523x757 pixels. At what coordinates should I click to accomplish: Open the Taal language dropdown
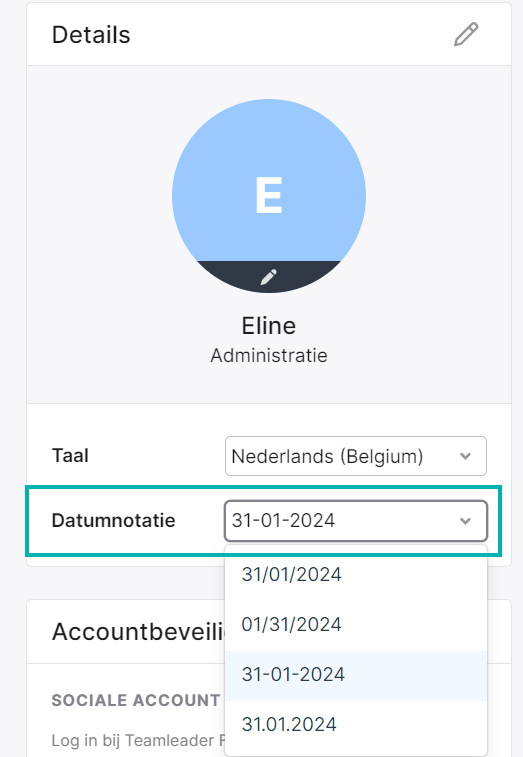tap(356, 456)
